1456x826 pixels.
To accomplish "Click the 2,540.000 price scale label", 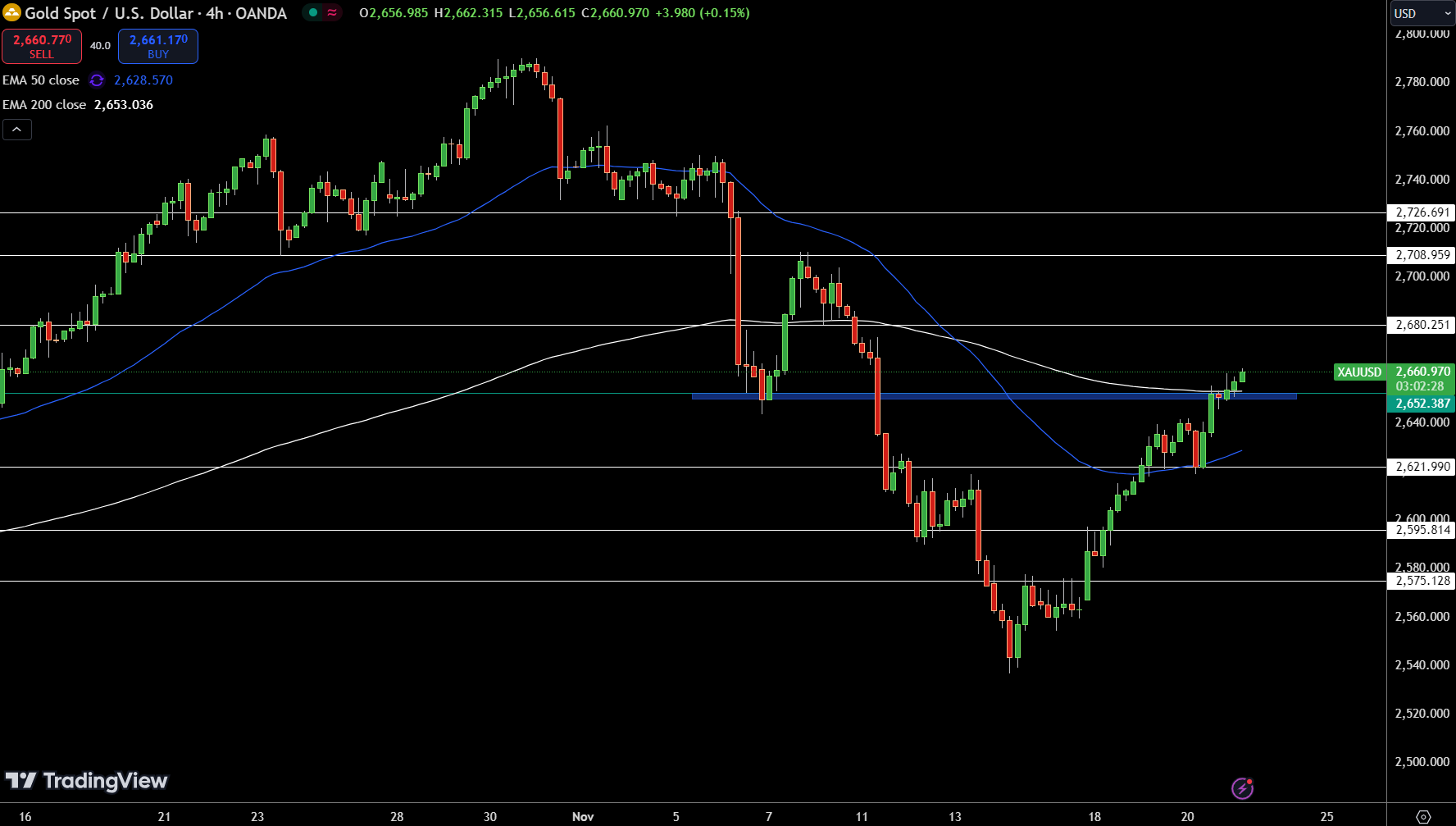I will click(1422, 665).
